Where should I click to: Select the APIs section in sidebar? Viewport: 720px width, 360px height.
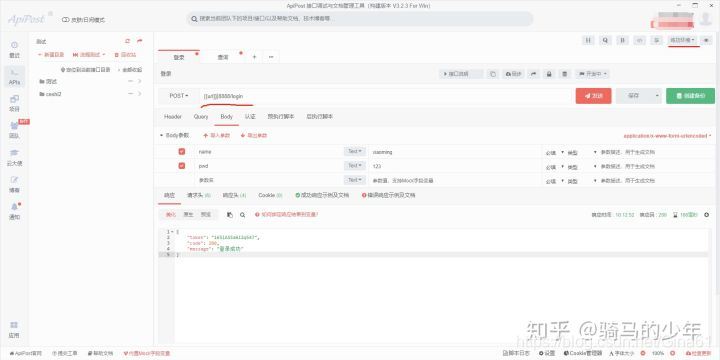15,77
